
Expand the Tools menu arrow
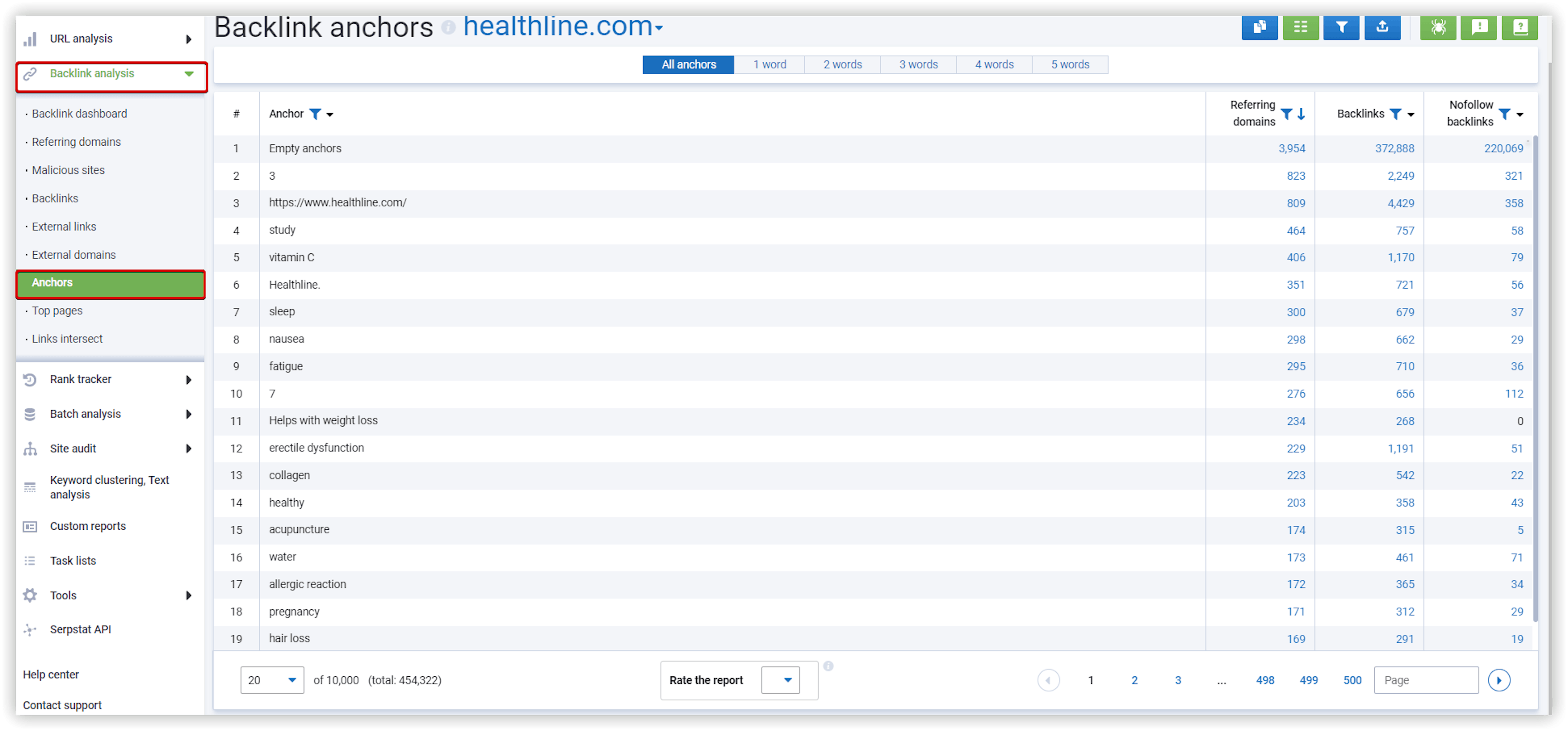189,596
